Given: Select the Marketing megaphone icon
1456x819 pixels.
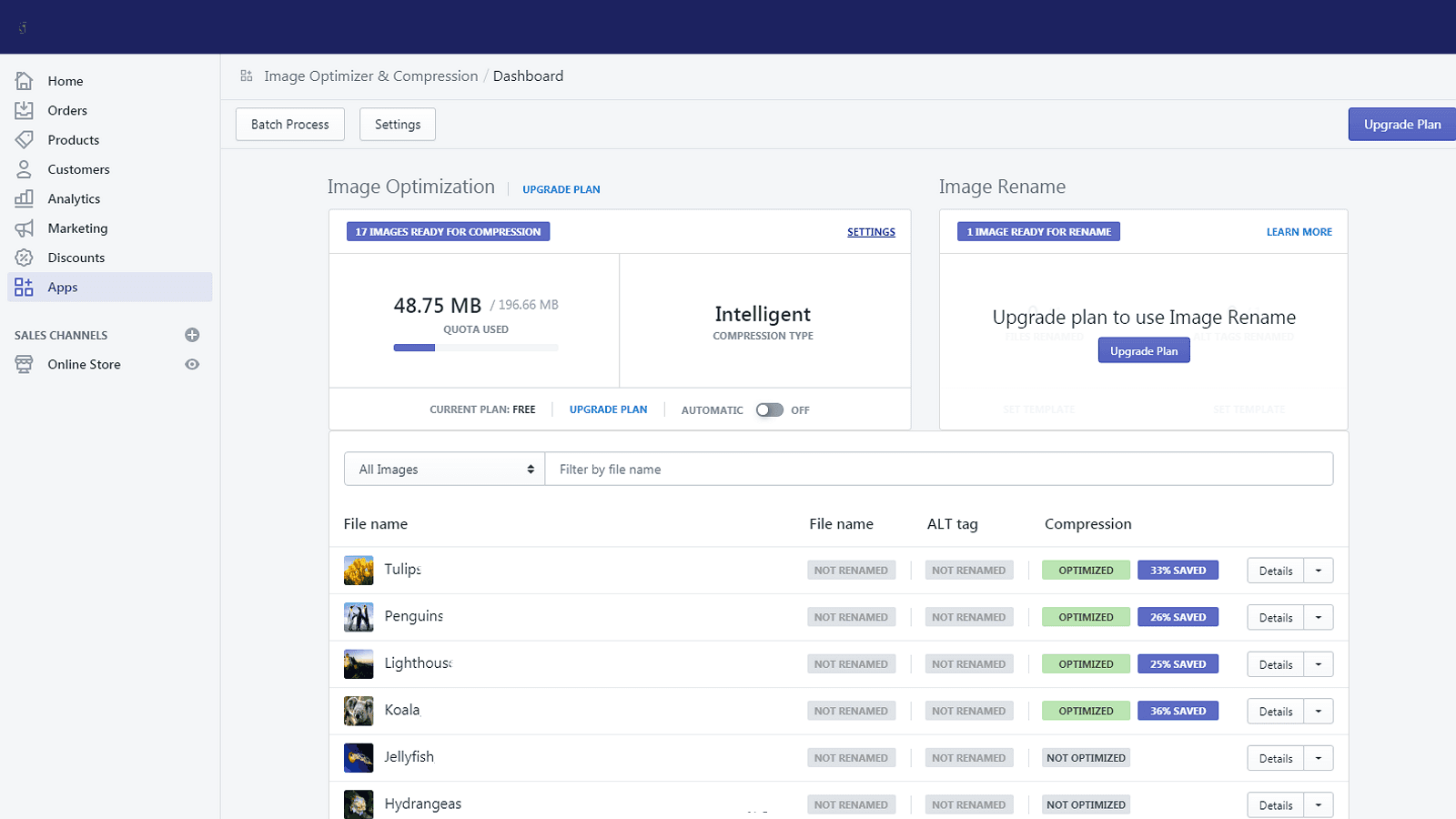Looking at the screenshot, I should pos(24,227).
